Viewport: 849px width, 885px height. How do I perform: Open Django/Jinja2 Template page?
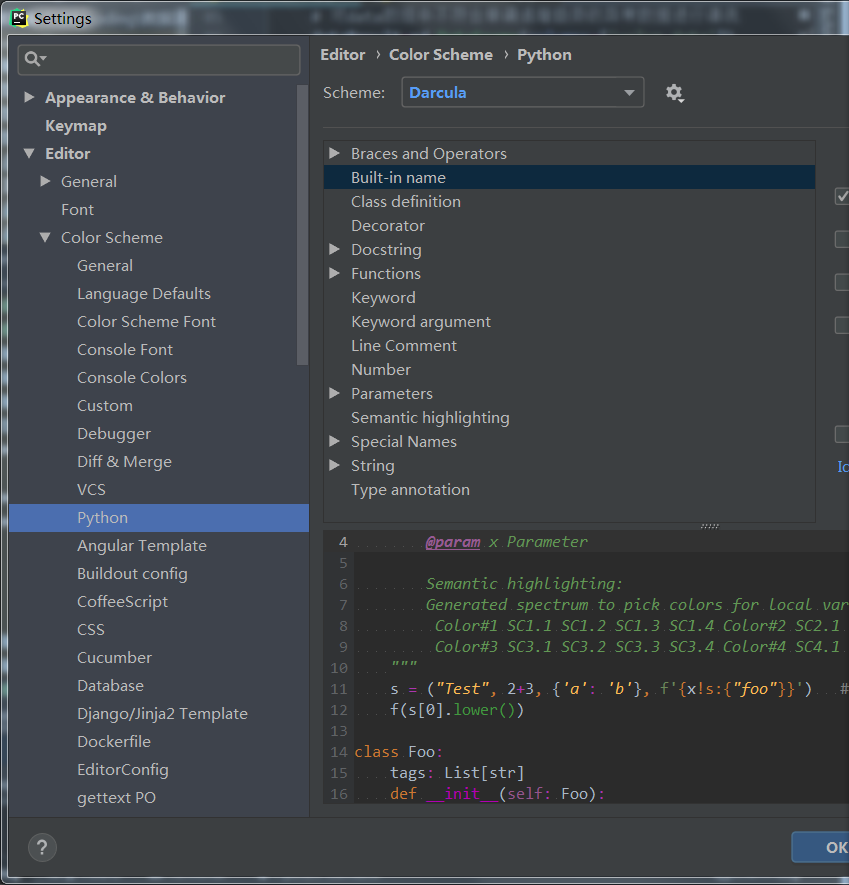click(163, 713)
